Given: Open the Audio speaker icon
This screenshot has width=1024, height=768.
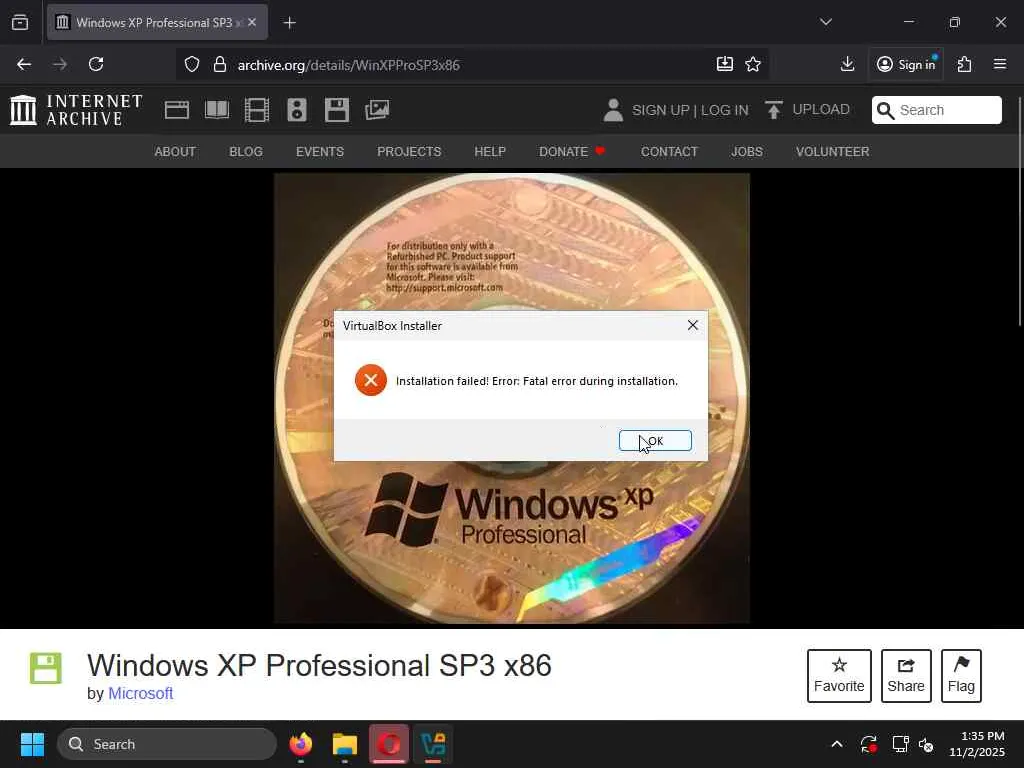Looking at the screenshot, I should [x=296, y=110].
